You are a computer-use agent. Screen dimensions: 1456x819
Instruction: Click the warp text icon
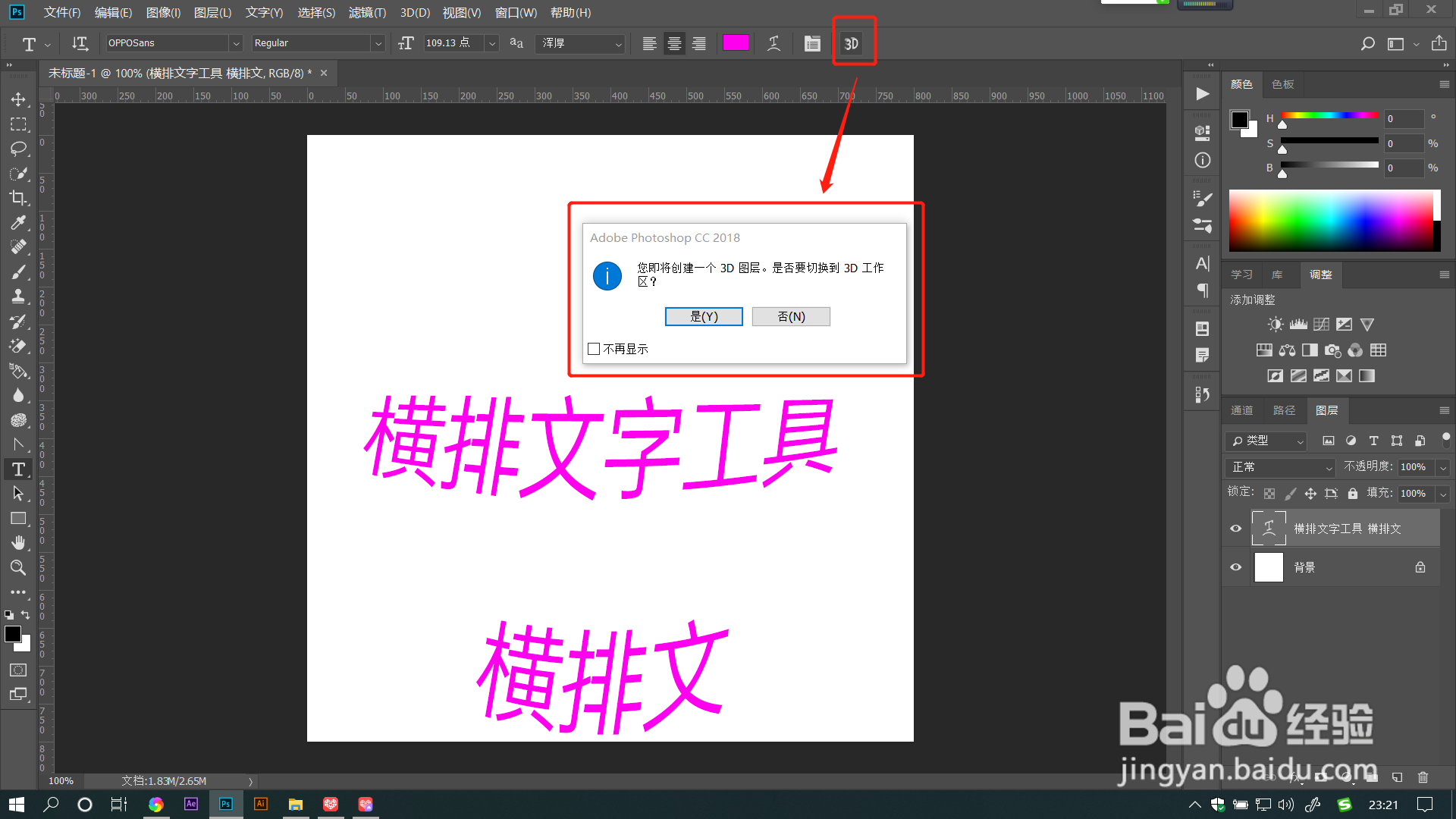(x=773, y=43)
